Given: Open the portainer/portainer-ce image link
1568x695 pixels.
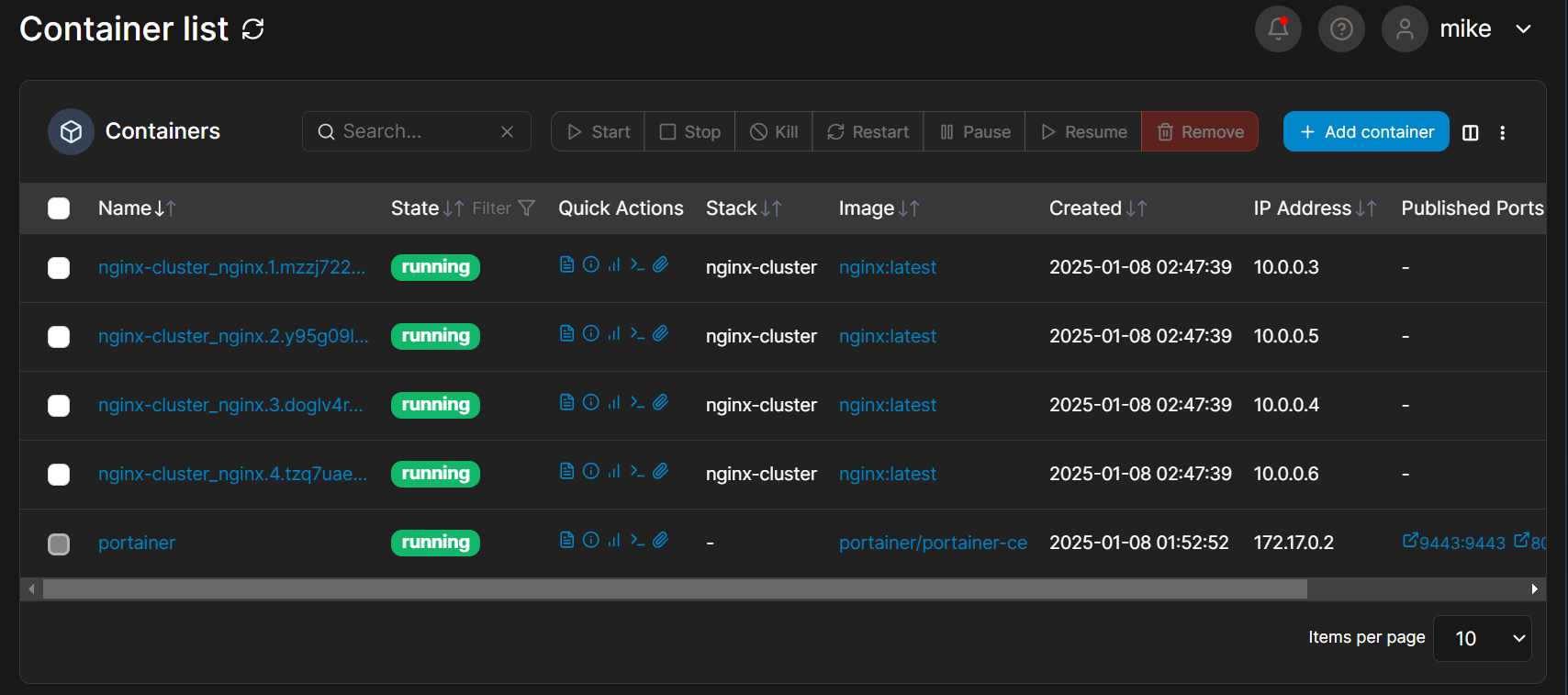Looking at the screenshot, I should click(933, 543).
